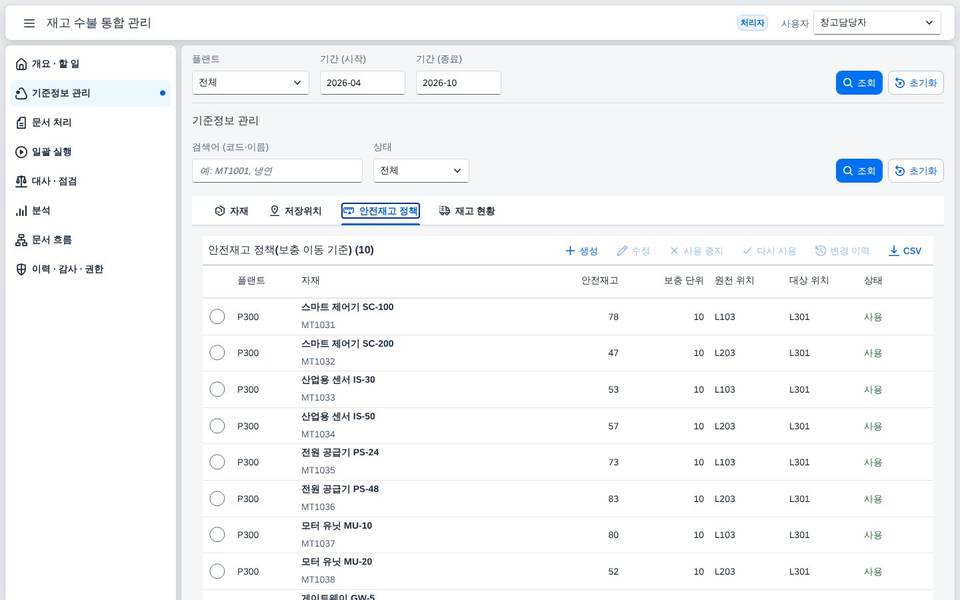Click the checkmark icon for 다시 사용
Screen dimensions: 960x600
pos(747,250)
